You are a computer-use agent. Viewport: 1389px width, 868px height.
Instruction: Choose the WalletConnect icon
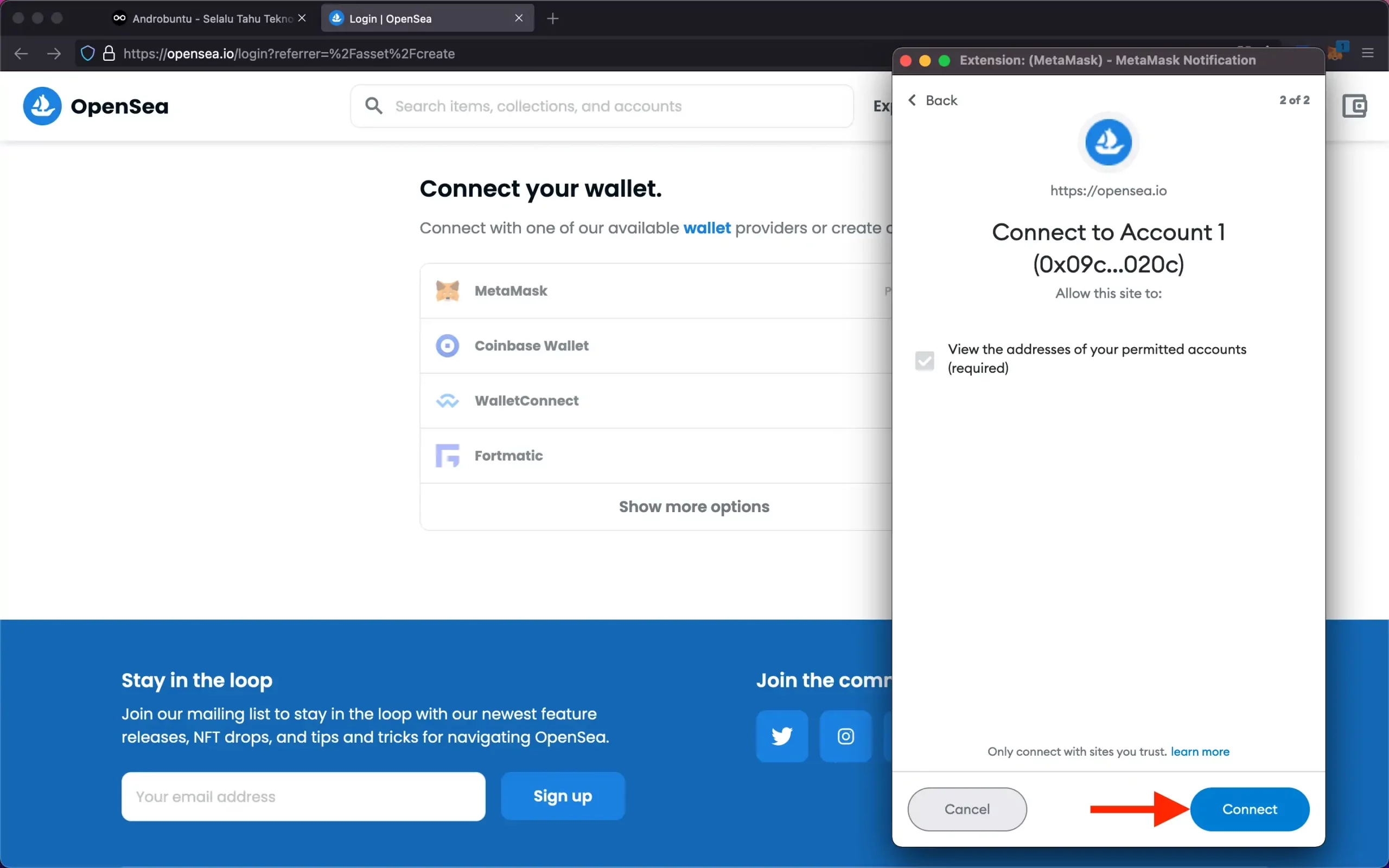tap(448, 401)
